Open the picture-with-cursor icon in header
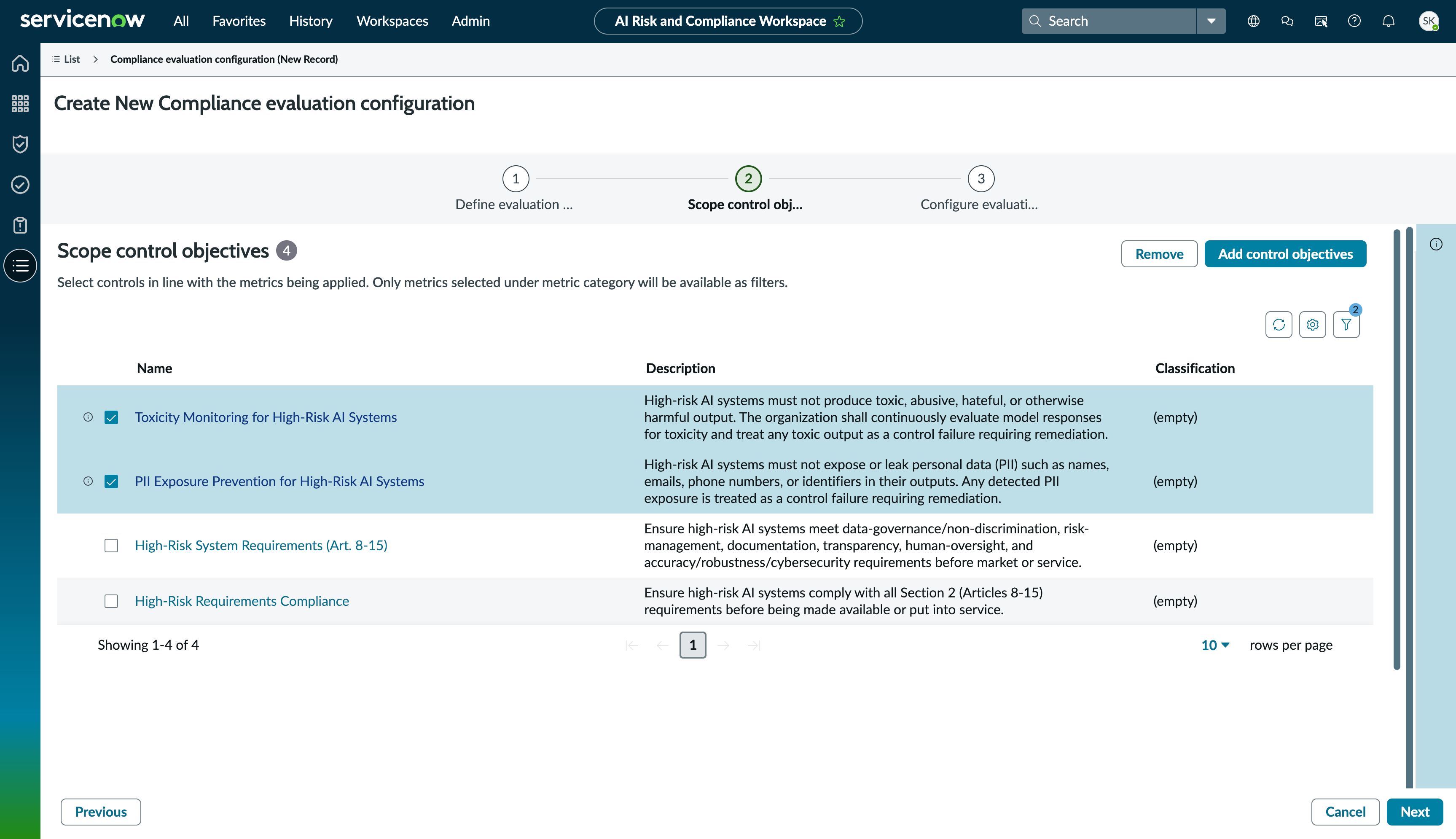Viewport: 1456px width, 839px height. coord(1321,22)
